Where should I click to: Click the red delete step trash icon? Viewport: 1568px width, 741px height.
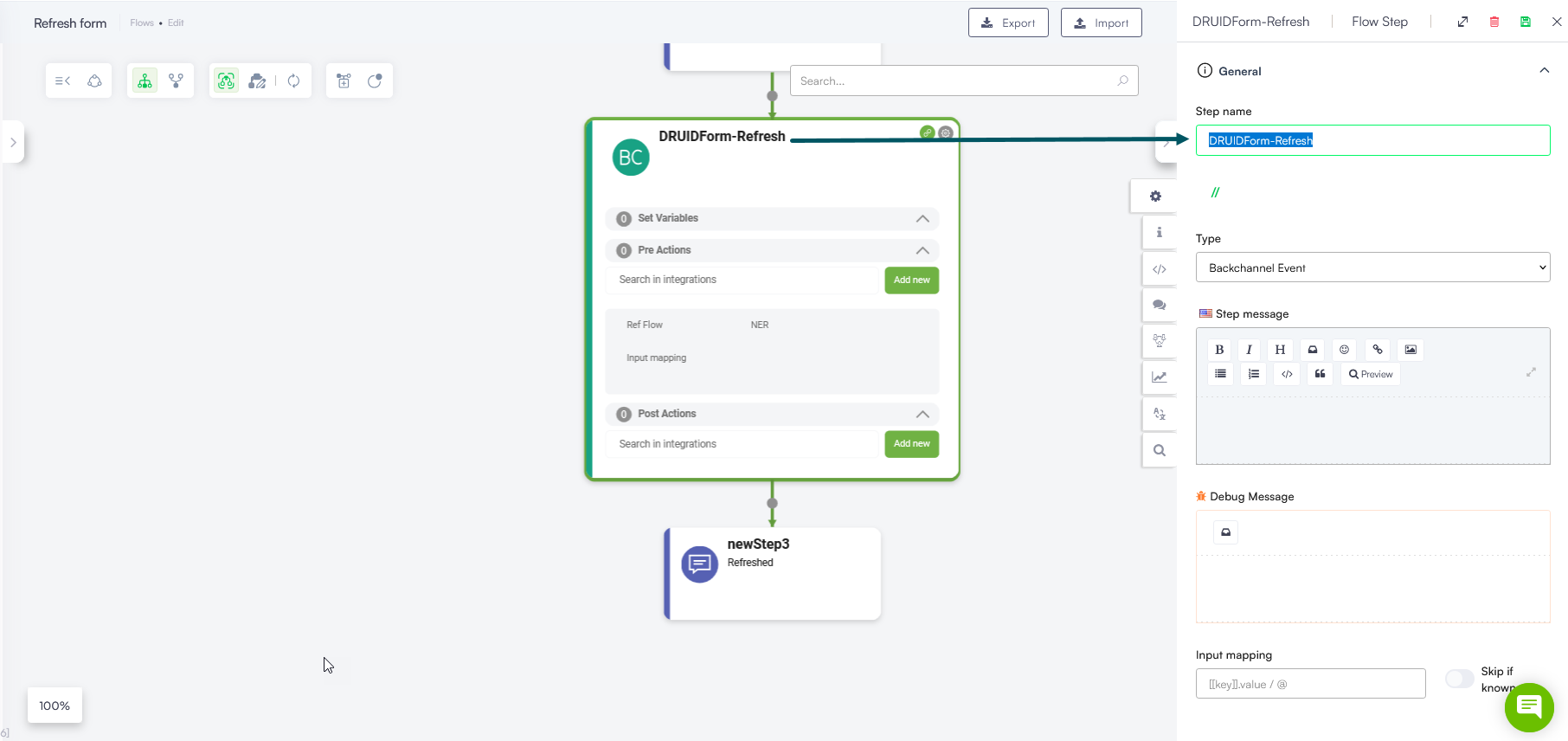click(x=1494, y=22)
